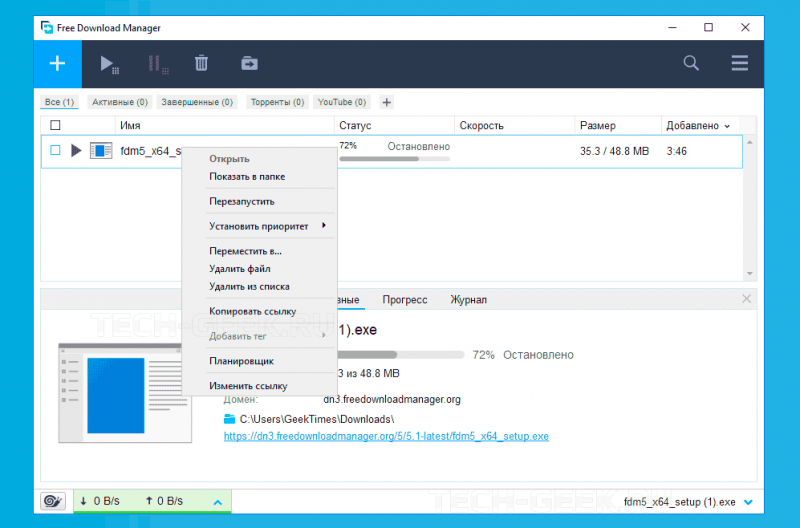Select the Торренты (0) filter tab
The image size is (800, 528).
point(277,102)
